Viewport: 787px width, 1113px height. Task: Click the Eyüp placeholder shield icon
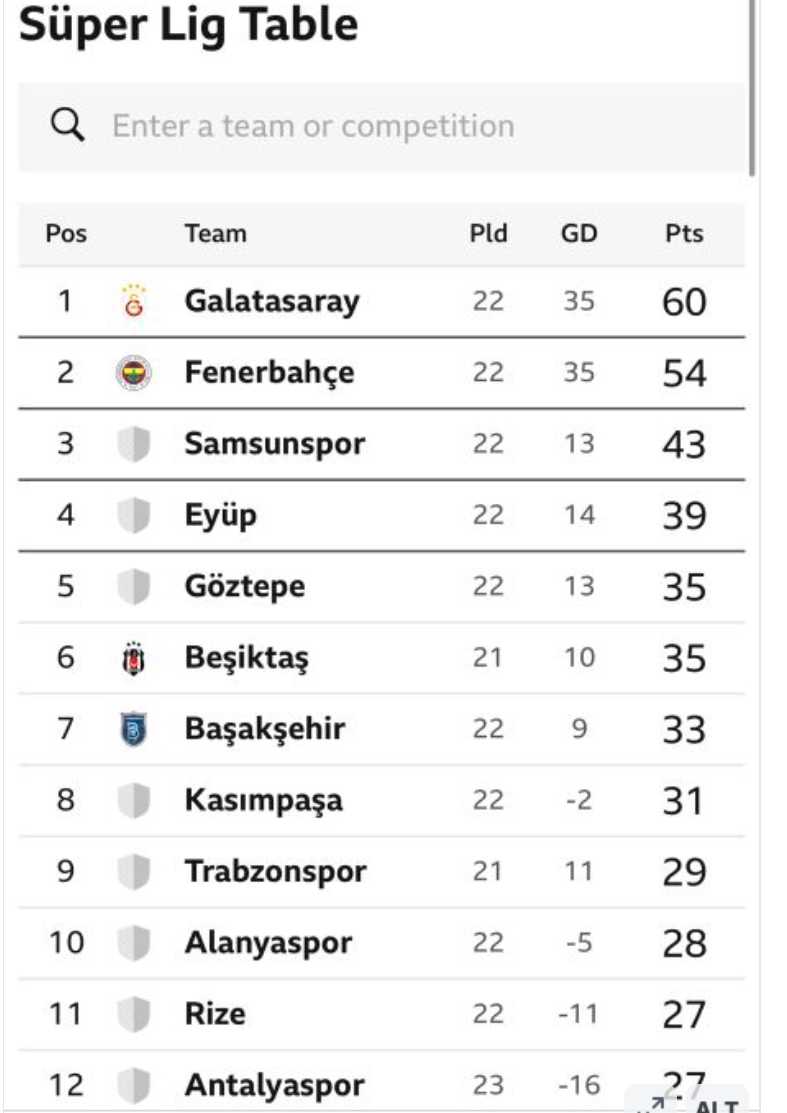pyautogui.click(x=133, y=515)
